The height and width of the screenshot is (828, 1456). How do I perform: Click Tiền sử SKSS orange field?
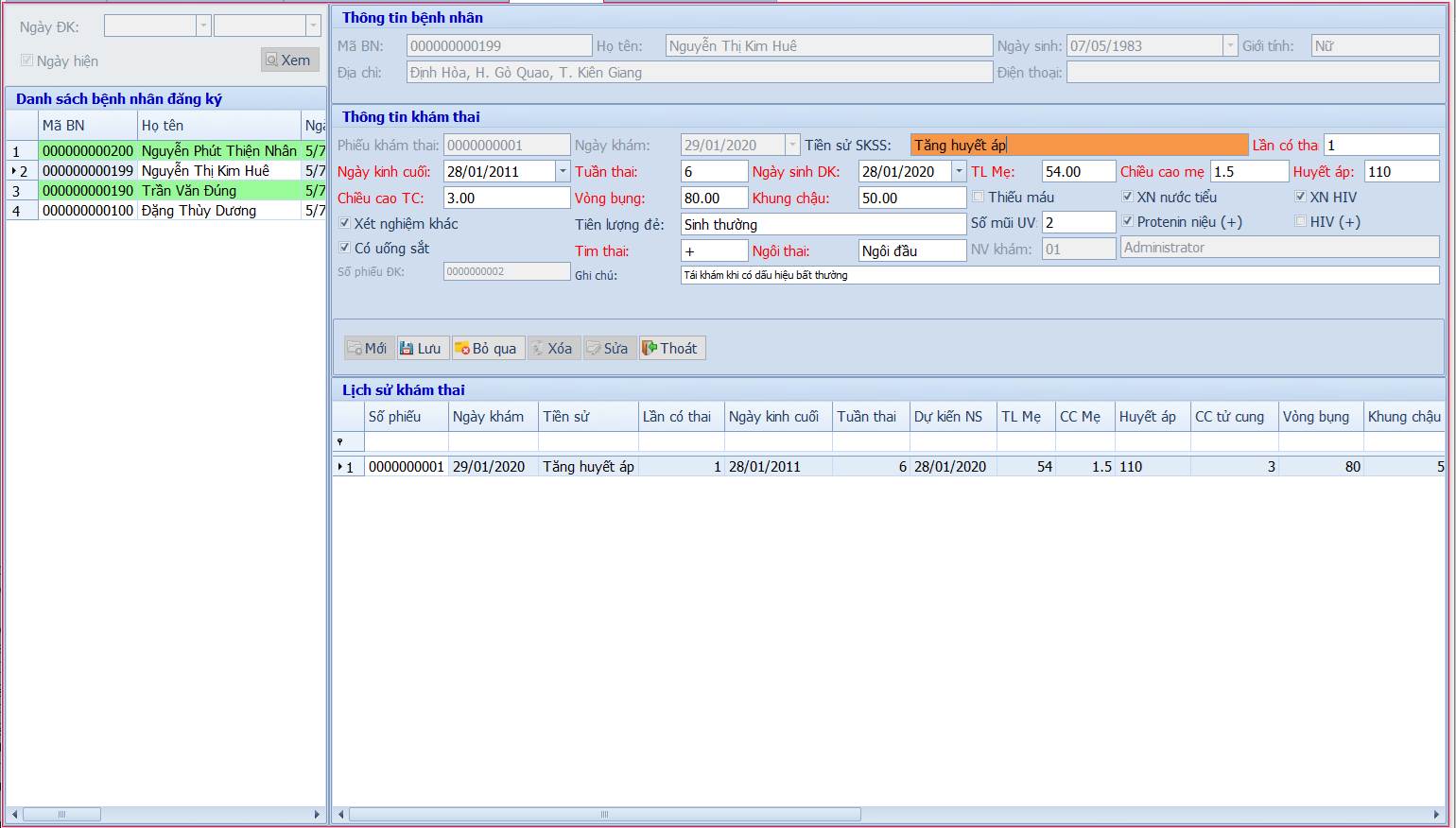point(1079,145)
